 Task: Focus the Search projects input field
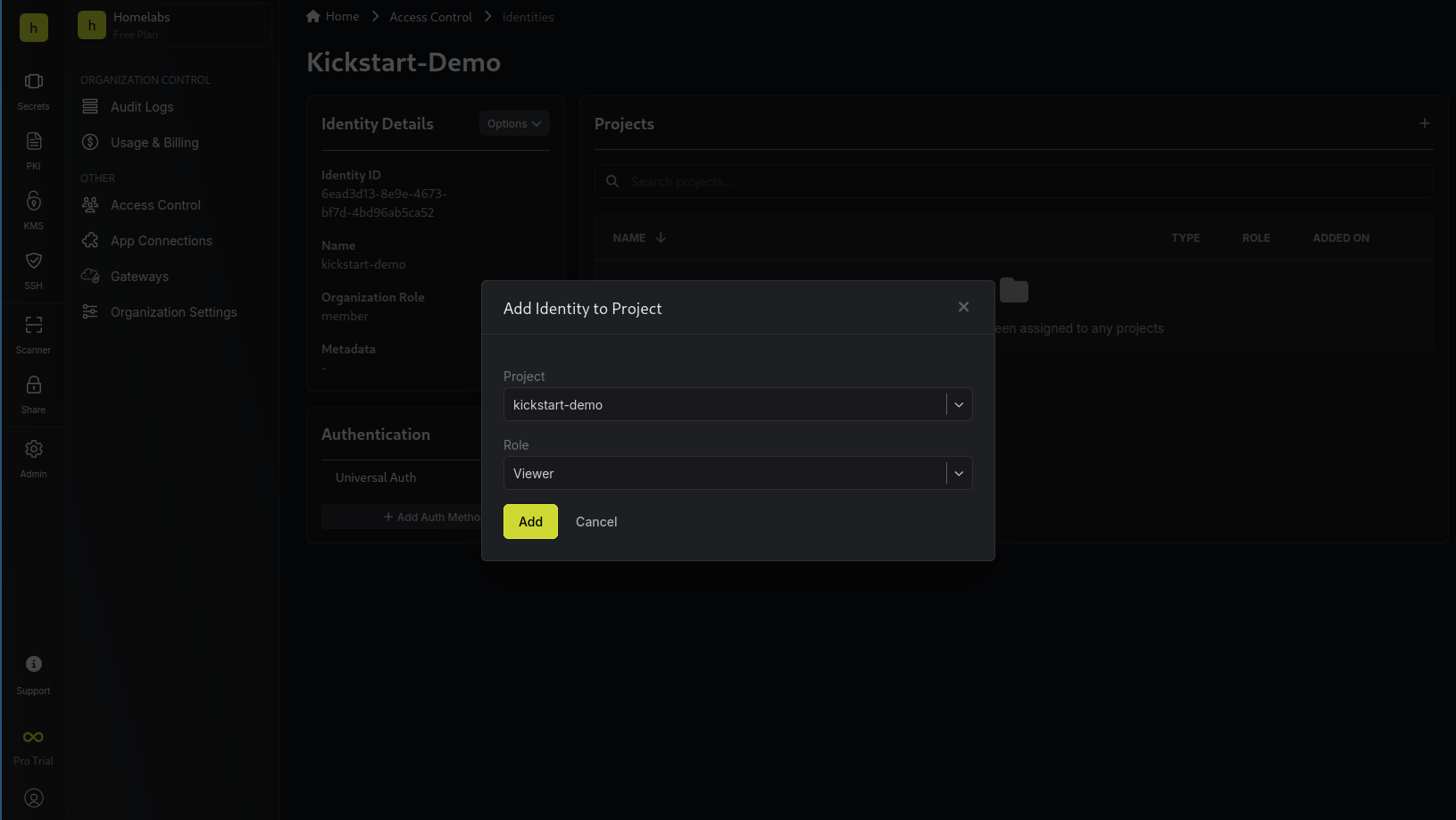1014,181
